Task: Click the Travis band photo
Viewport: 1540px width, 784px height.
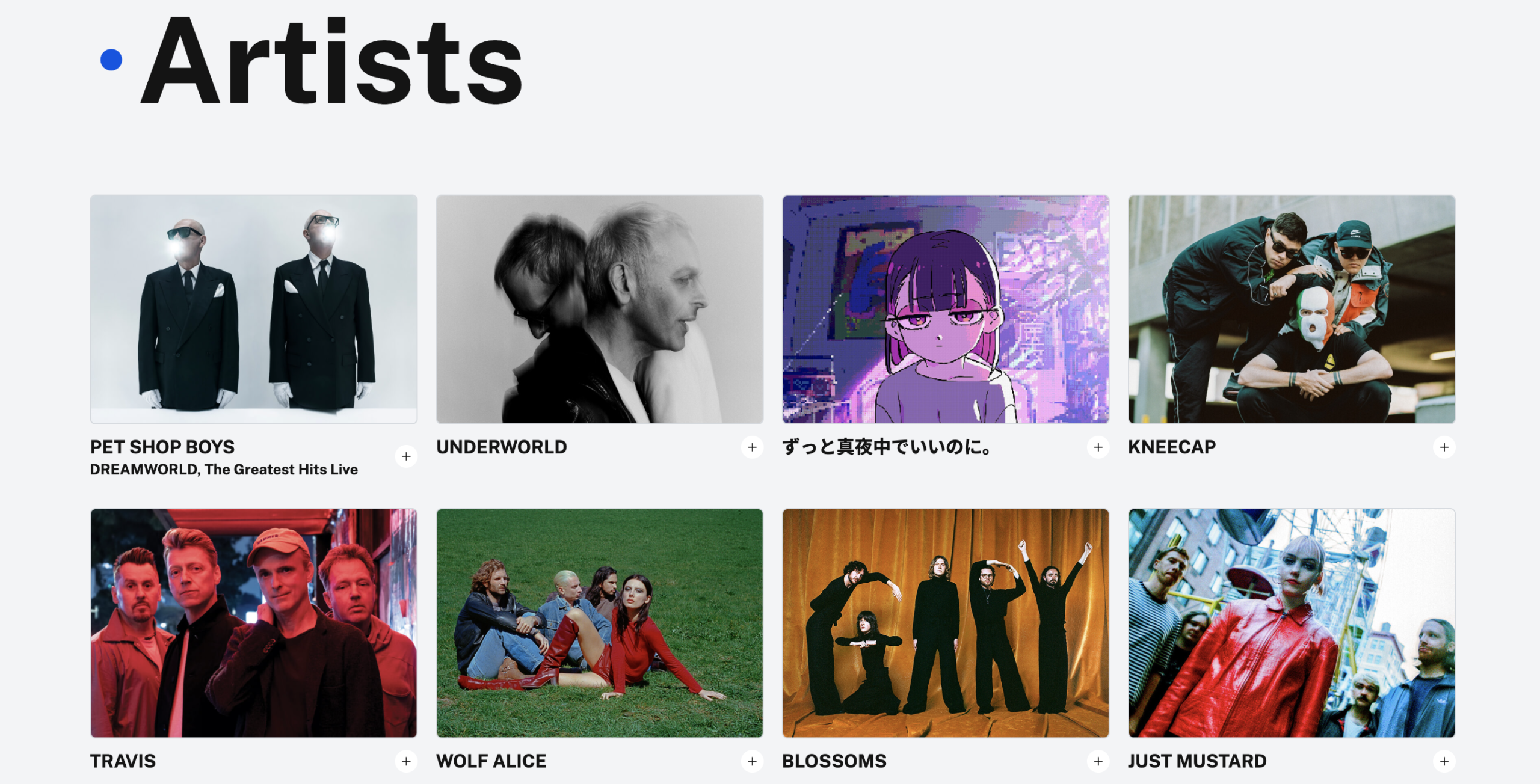Action: tap(253, 623)
